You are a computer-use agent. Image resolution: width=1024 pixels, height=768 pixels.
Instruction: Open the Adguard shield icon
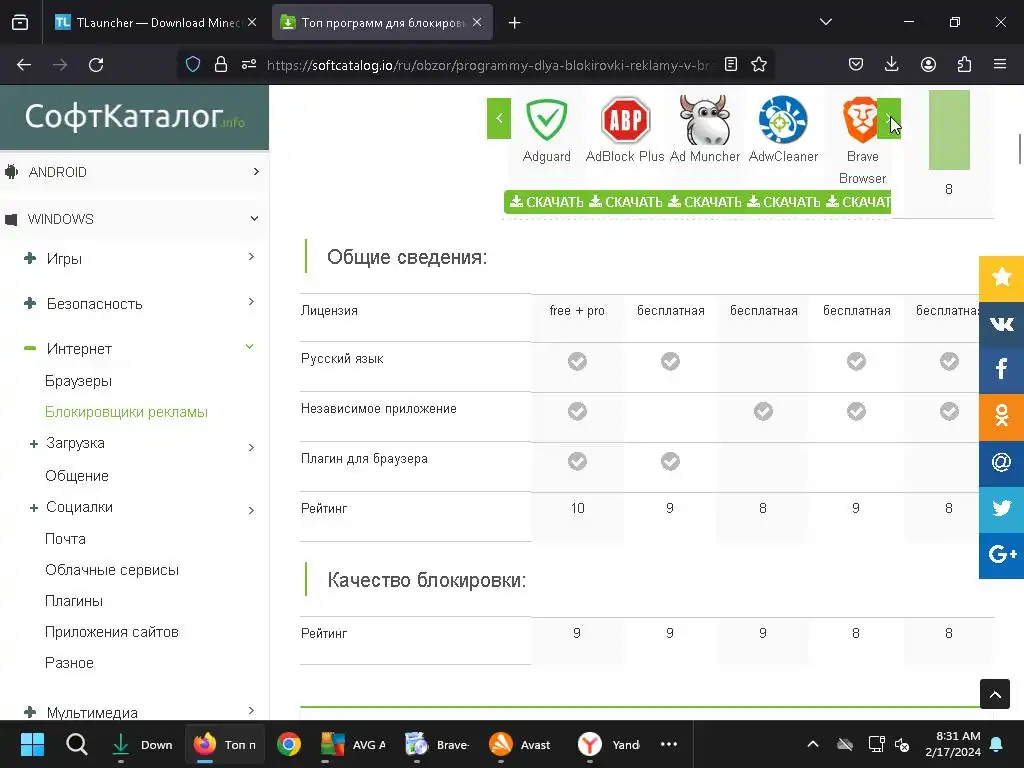[547, 120]
